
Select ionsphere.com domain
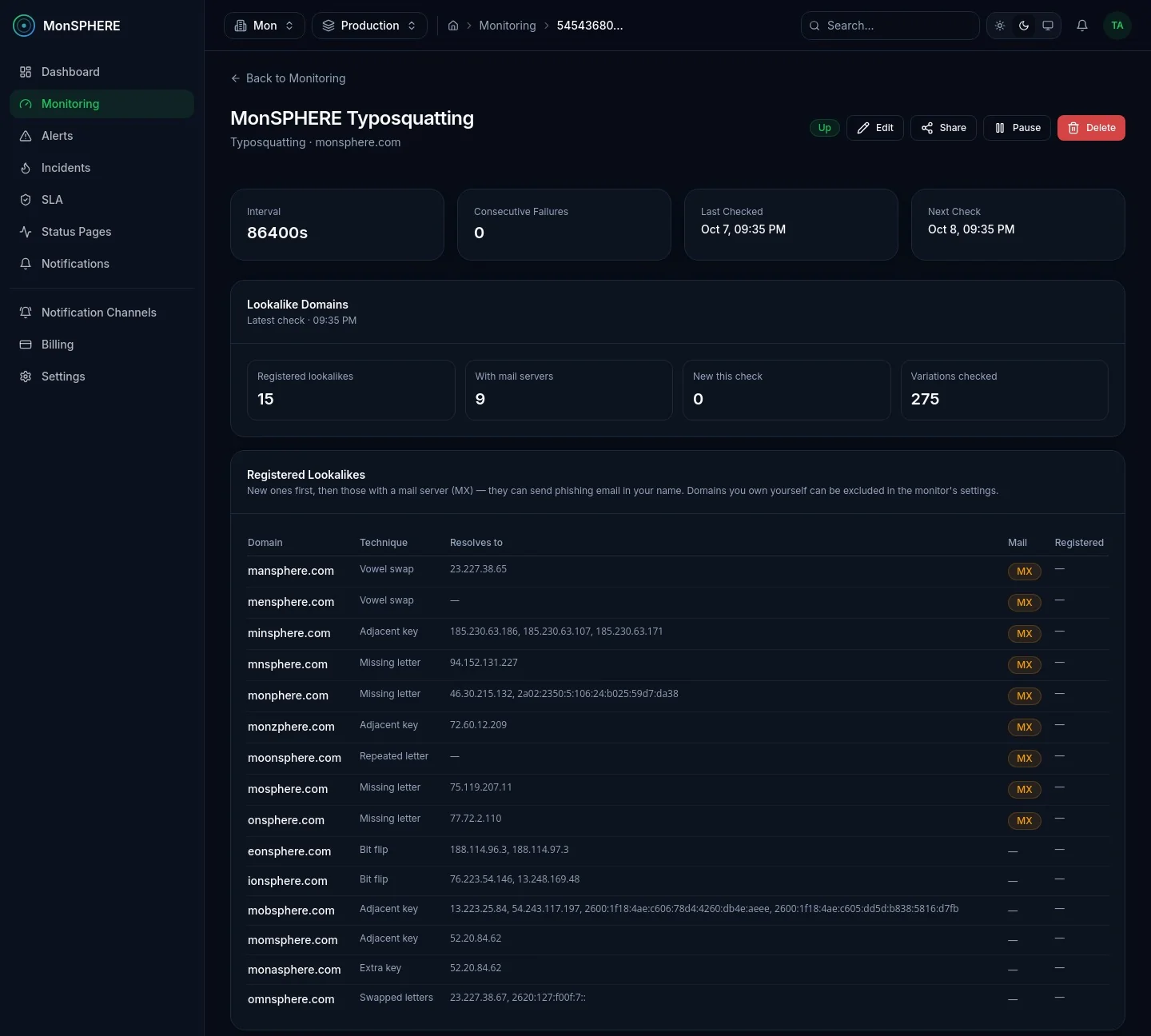[x=288, y=881]
